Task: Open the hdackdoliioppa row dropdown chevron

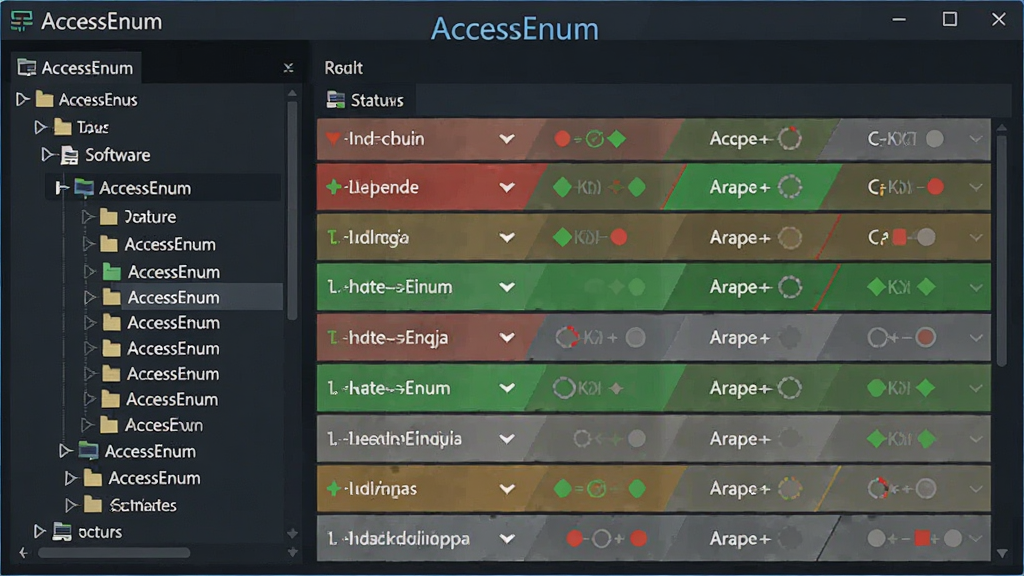Action: tap(507, 539)
